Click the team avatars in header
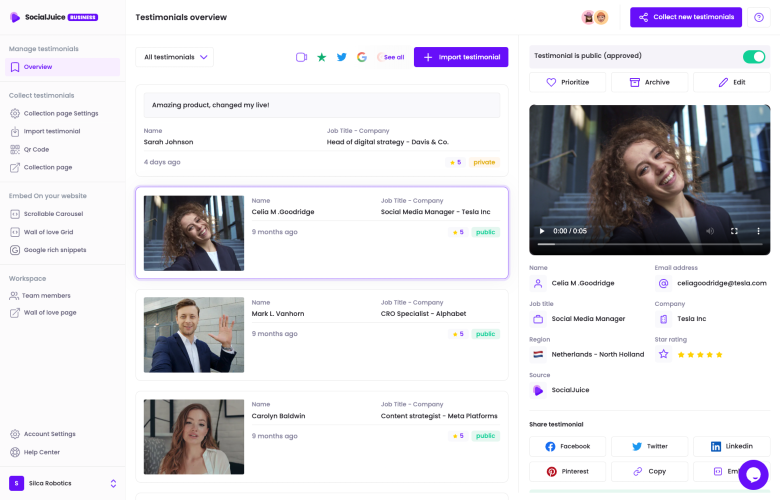Viewport: 780px width, 500px height. [595, 17]
